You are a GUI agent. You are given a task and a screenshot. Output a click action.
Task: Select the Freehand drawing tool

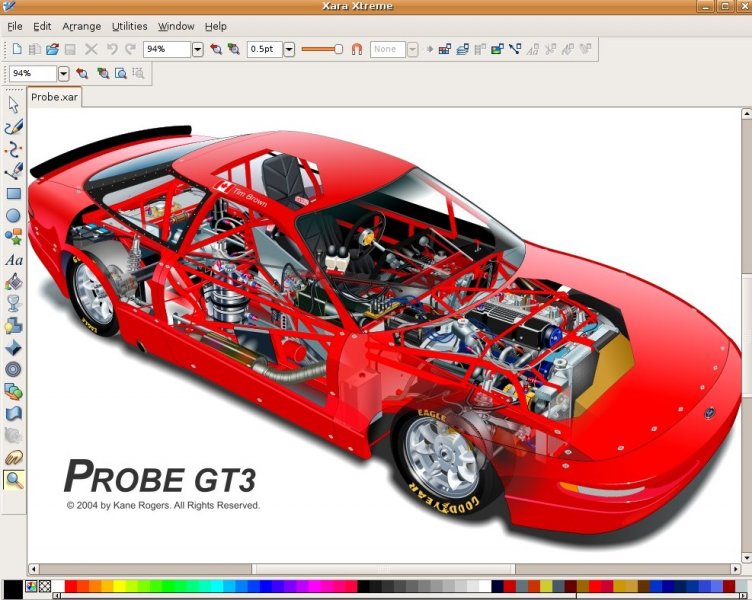[14, 127]
